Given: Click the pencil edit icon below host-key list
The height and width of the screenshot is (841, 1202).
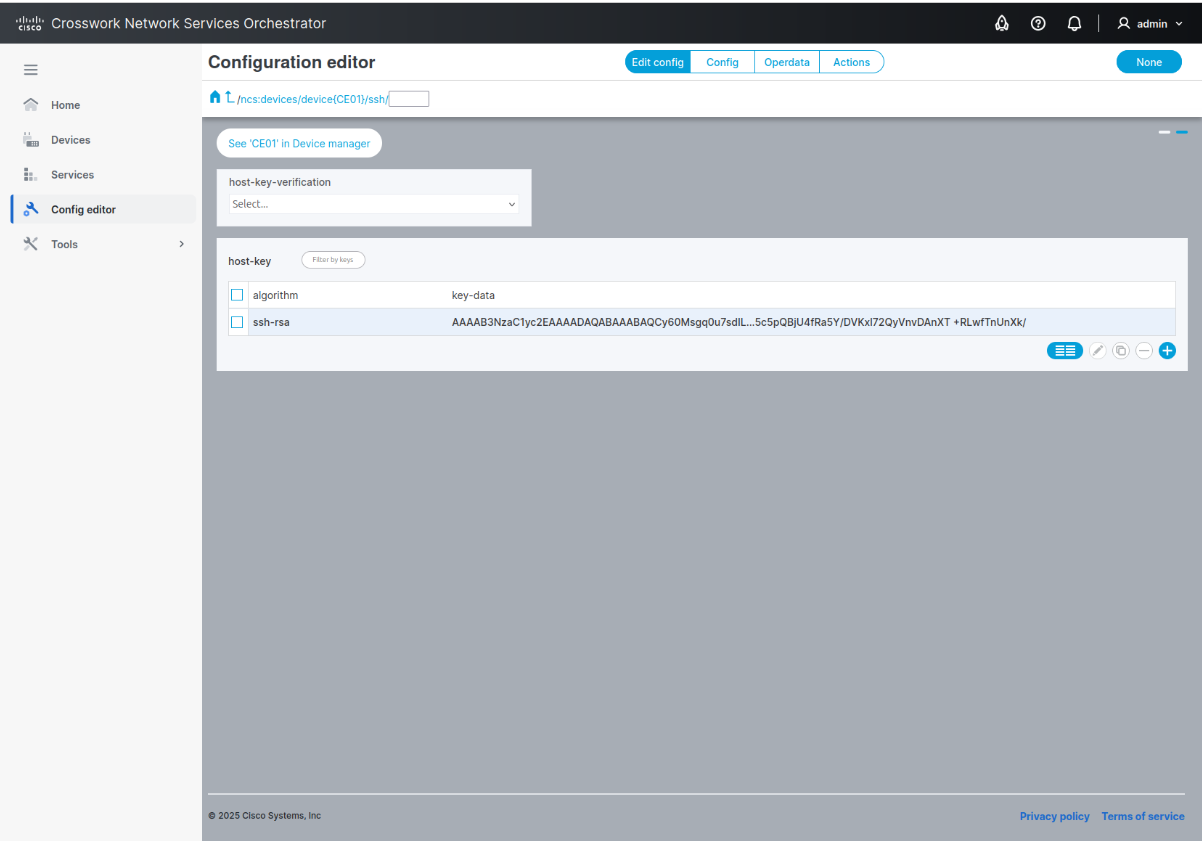Looking at the screenshot, I should 1098,351.
